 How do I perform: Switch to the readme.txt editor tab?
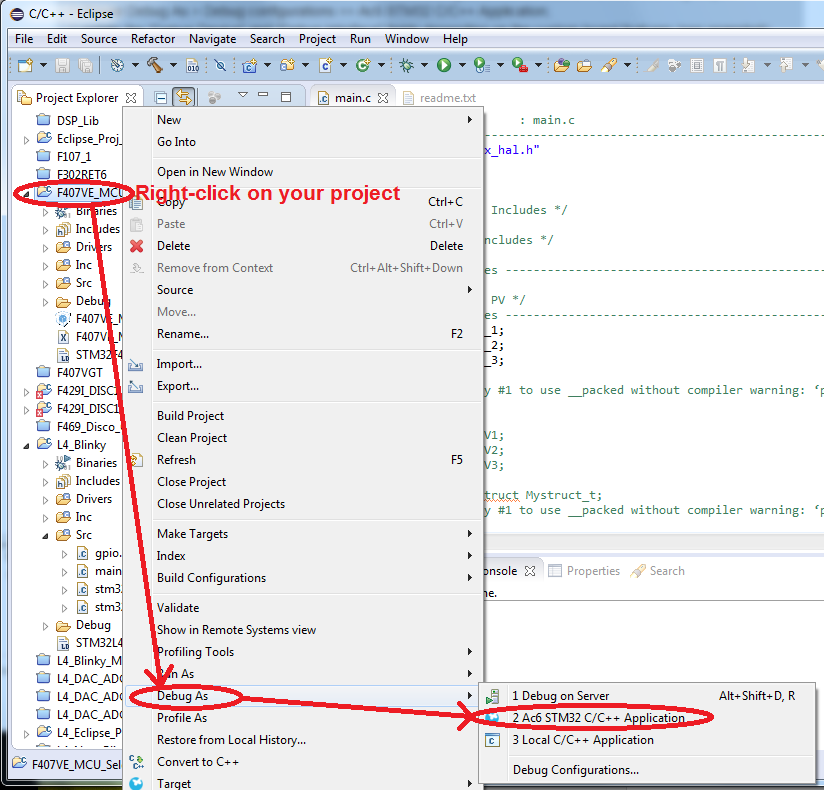(447, 99)
